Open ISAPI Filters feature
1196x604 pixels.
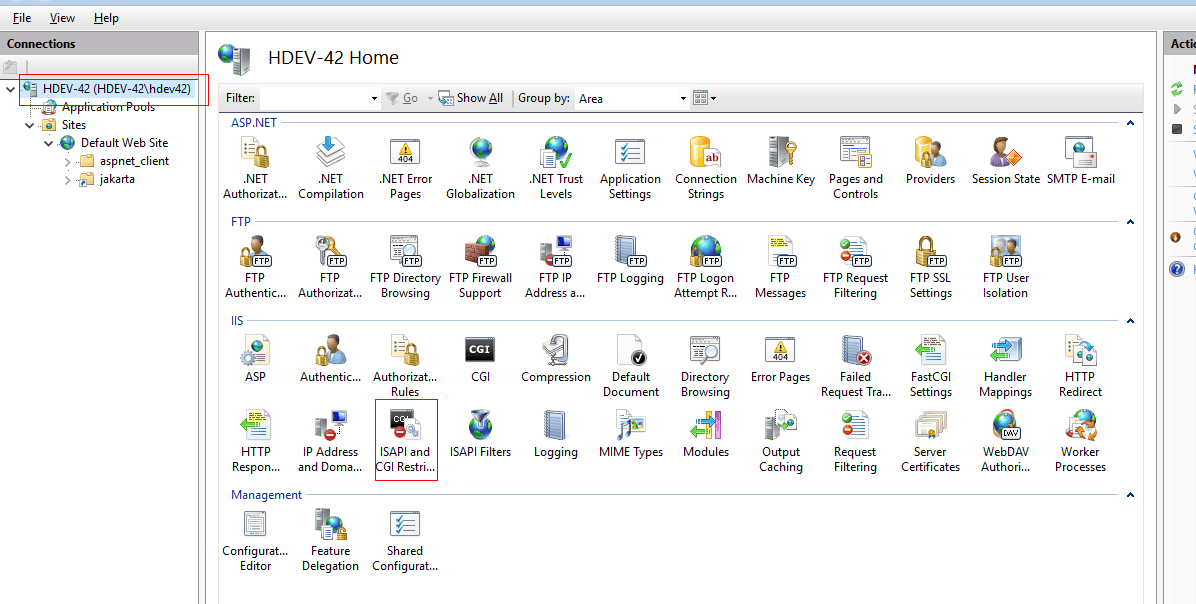coord(481,434)
